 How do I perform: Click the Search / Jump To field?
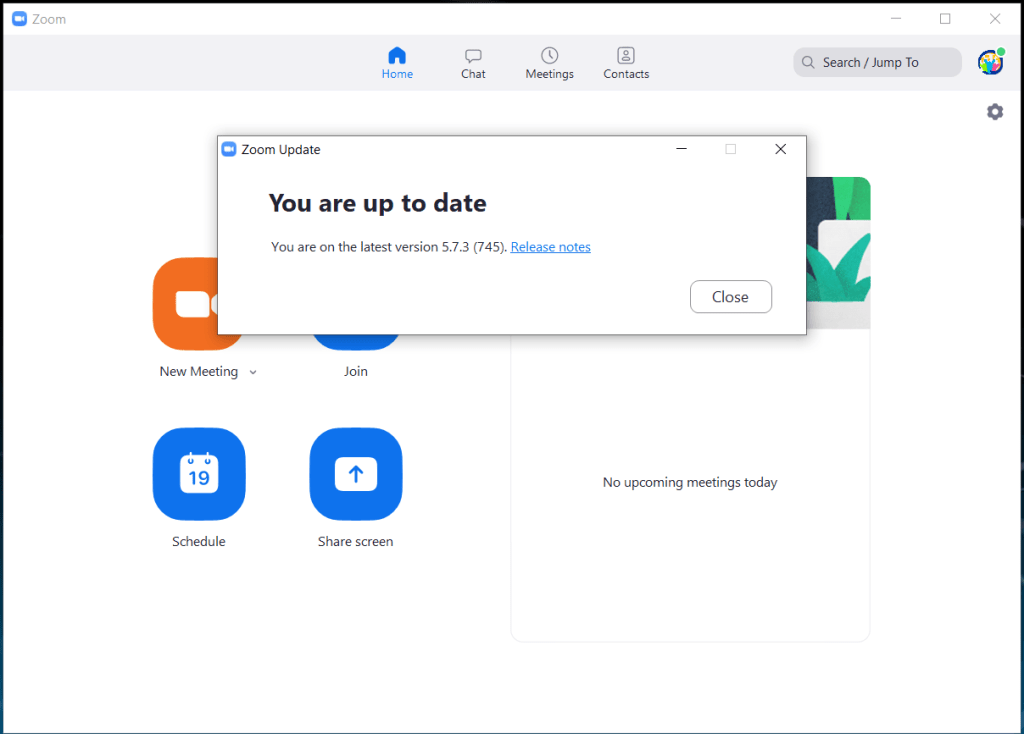877,62
